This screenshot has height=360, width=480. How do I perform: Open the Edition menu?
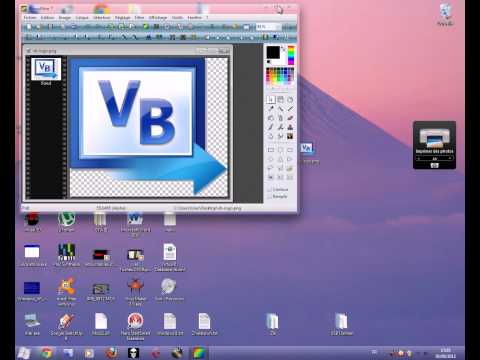(x=47, y=17)
